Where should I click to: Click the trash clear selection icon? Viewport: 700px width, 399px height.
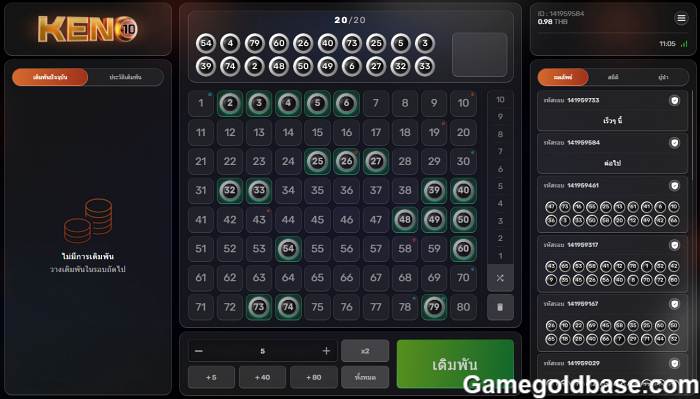pos(500,307)
